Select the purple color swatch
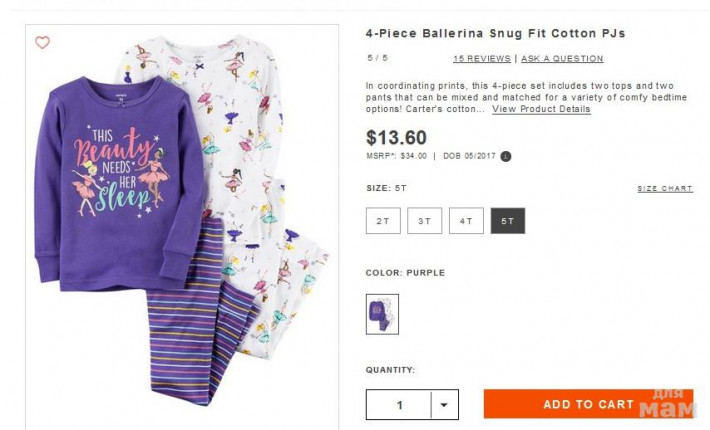710x430 pixels. (382, 313)
